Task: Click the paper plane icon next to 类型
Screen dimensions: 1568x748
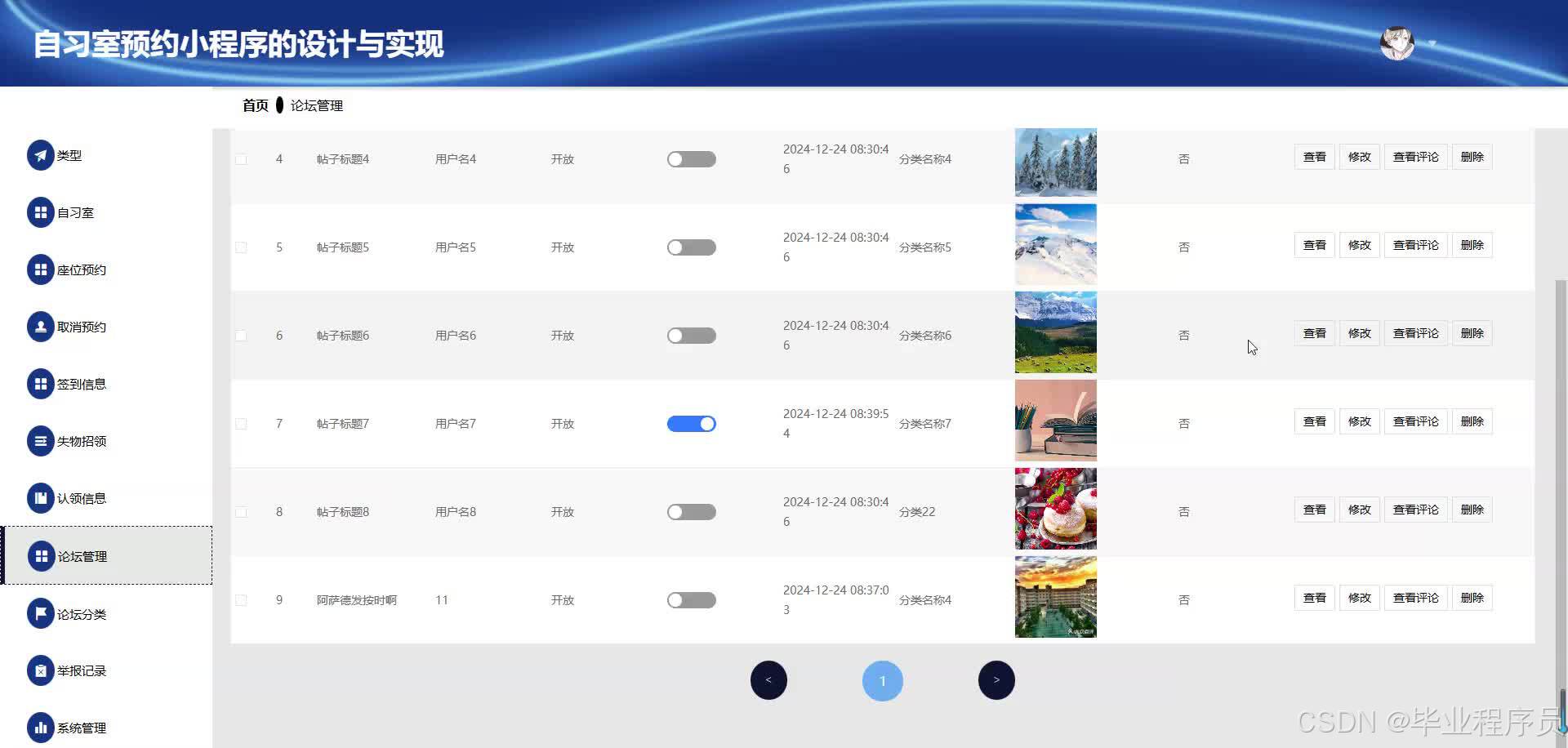Action: coord(41,155)
